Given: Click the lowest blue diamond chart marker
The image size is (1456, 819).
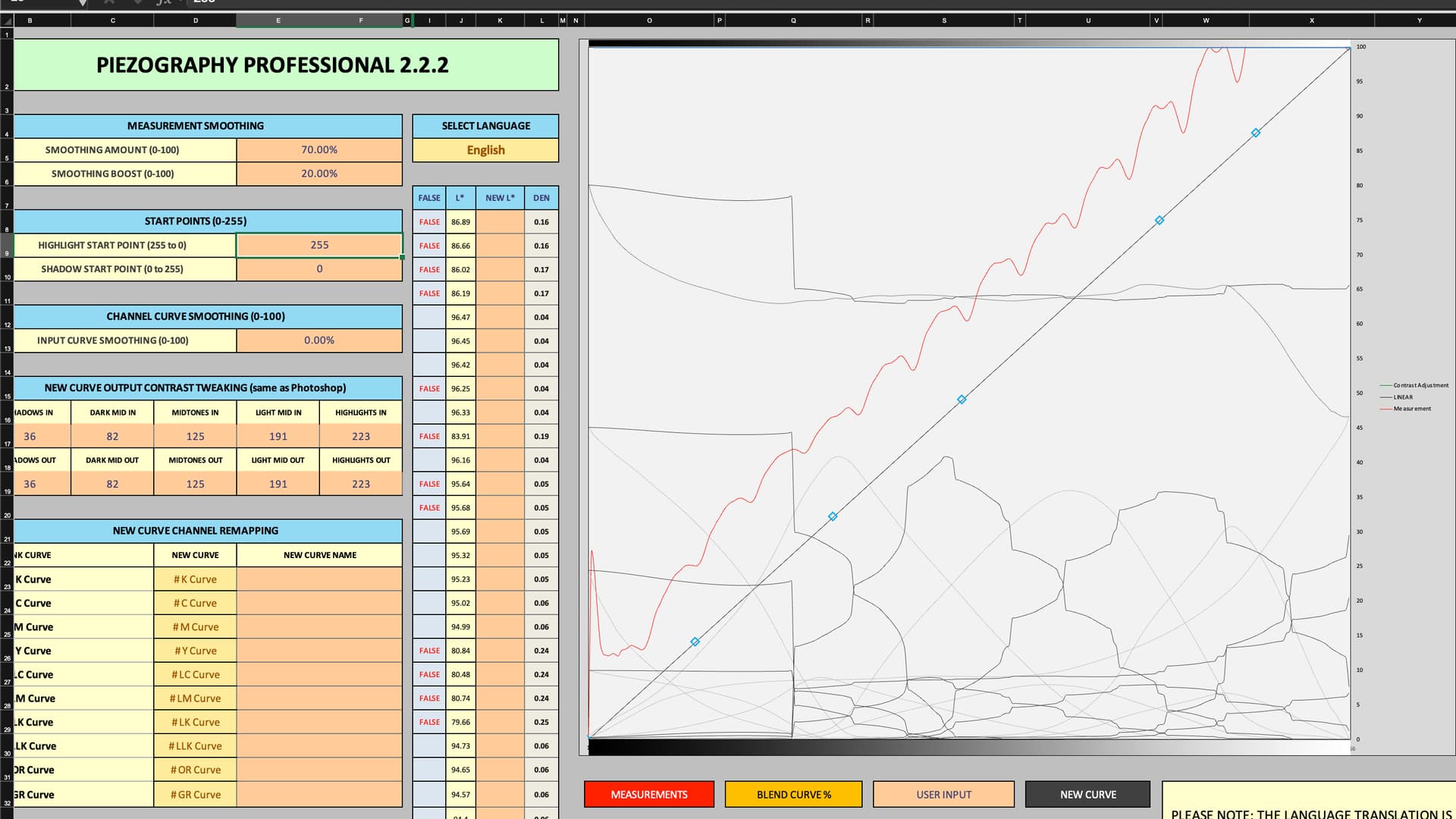Looking at the screenshot, I should click(x=695, y=642).
